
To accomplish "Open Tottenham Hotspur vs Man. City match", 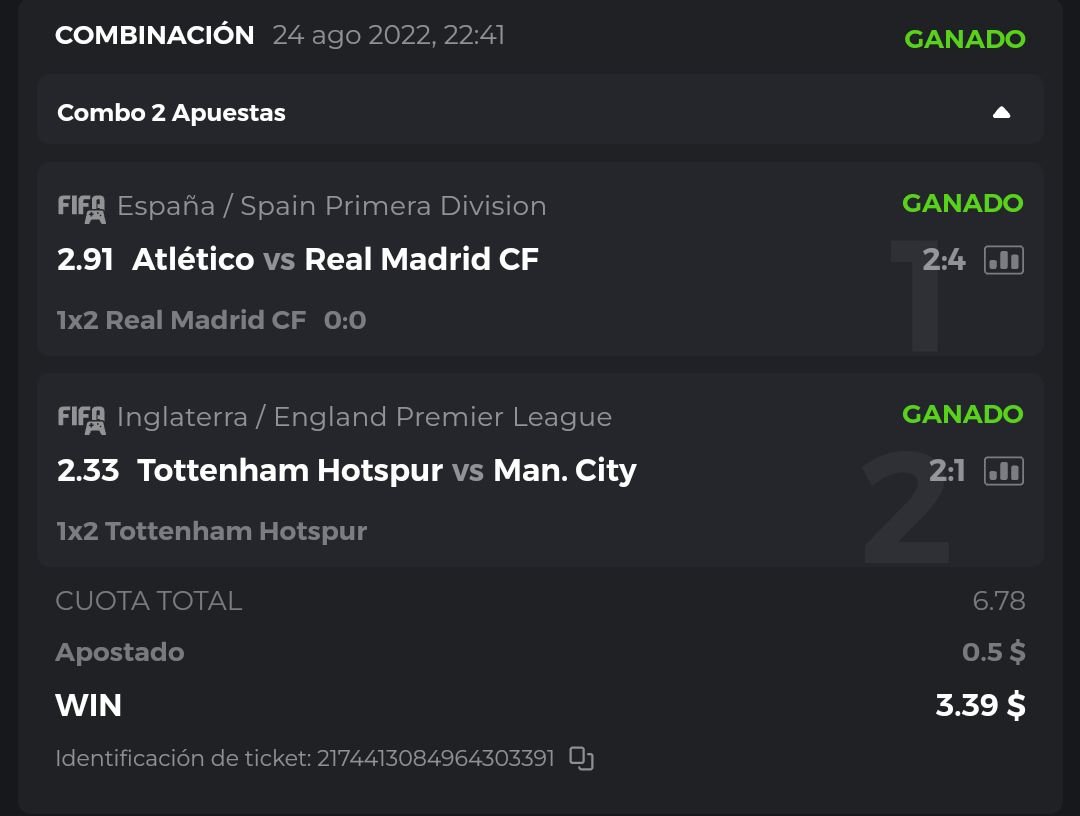I will pos(386,471).
